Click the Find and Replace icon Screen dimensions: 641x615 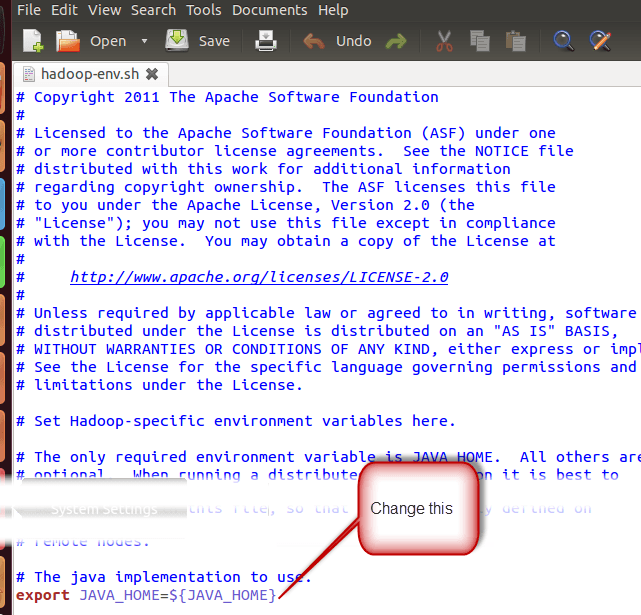(x=600, y=41)
